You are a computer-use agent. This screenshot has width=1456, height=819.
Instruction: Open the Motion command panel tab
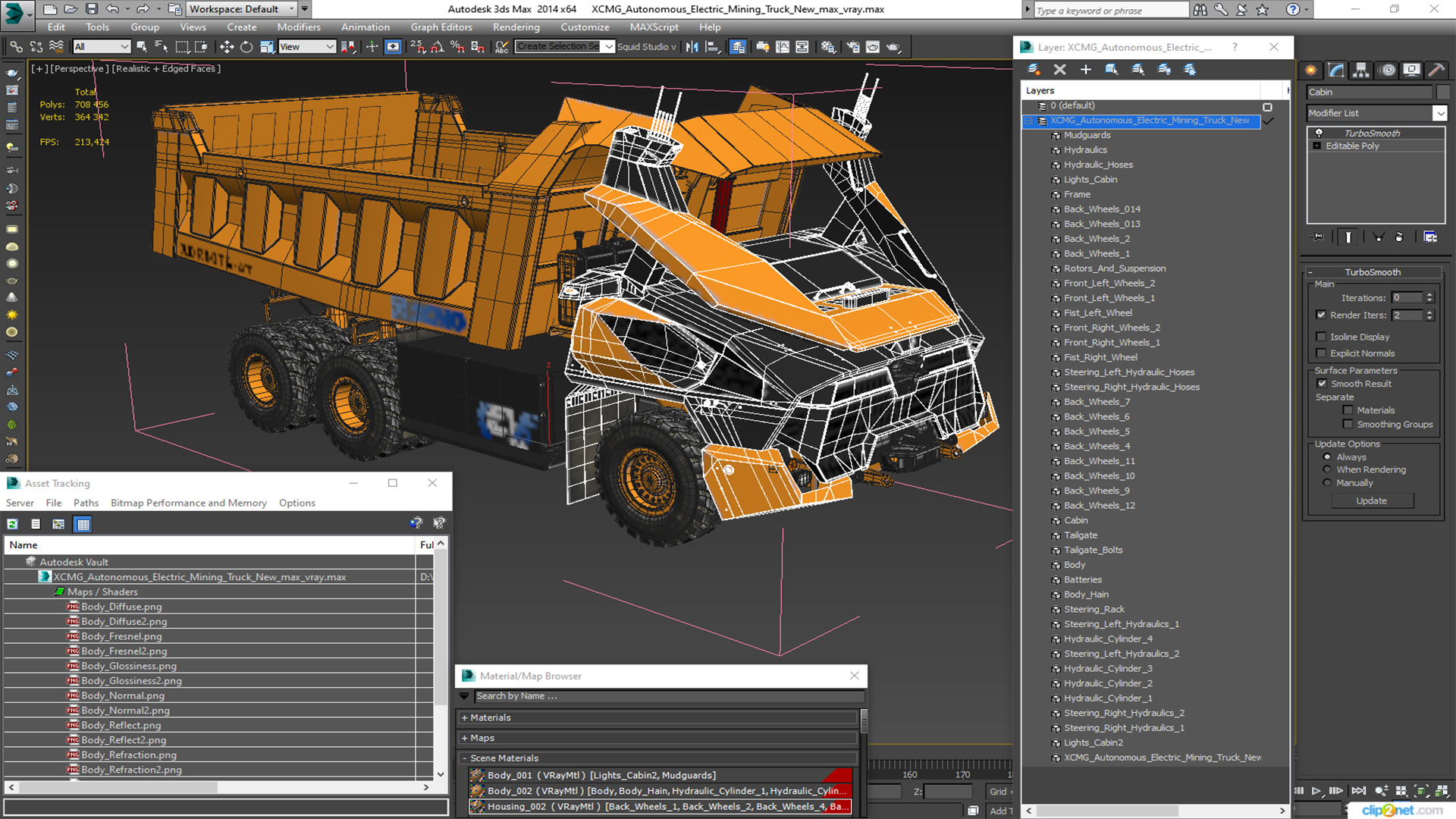[1388, 71]
